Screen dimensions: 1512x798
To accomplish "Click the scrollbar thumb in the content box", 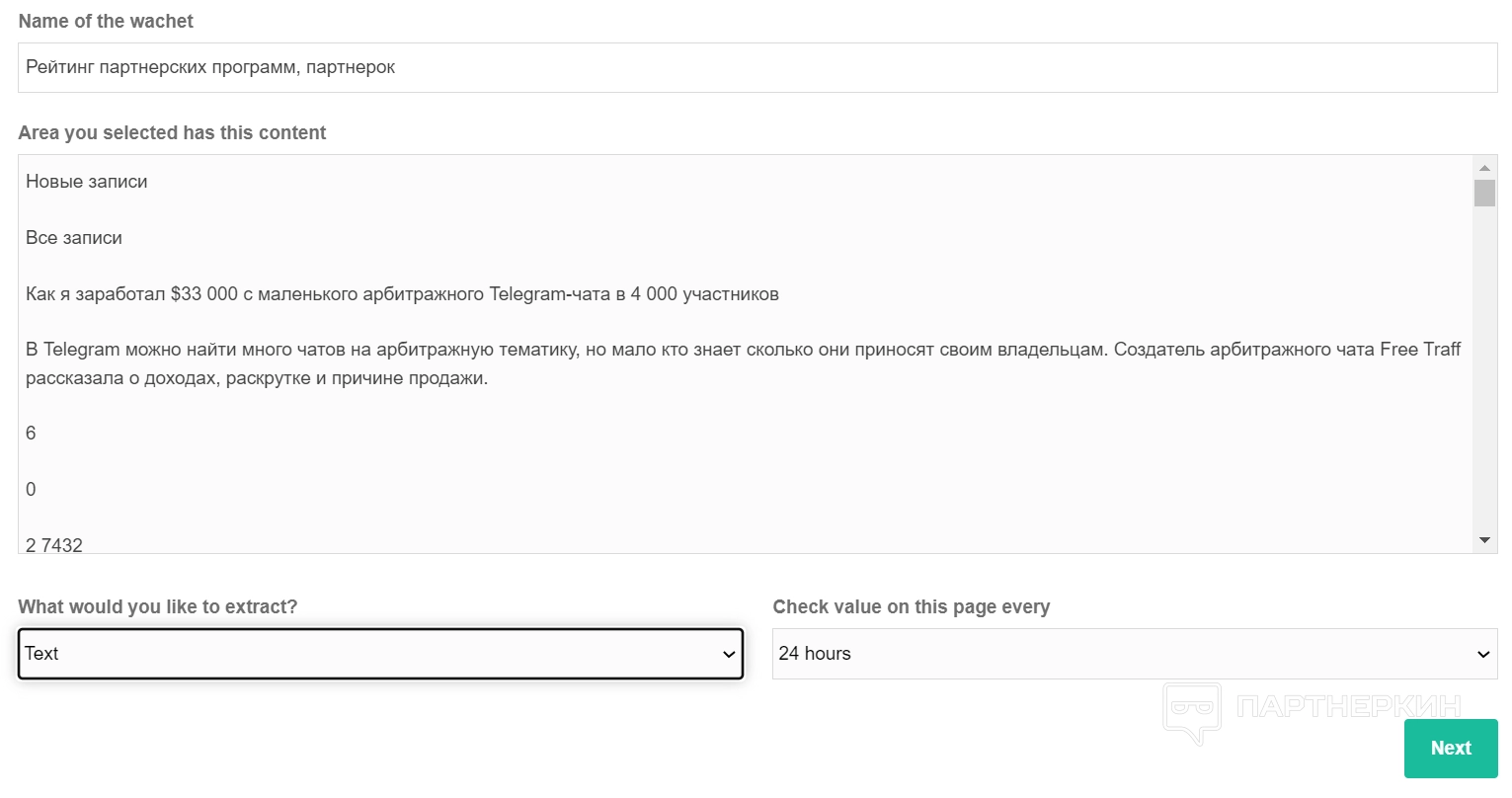I will 1484,193.
